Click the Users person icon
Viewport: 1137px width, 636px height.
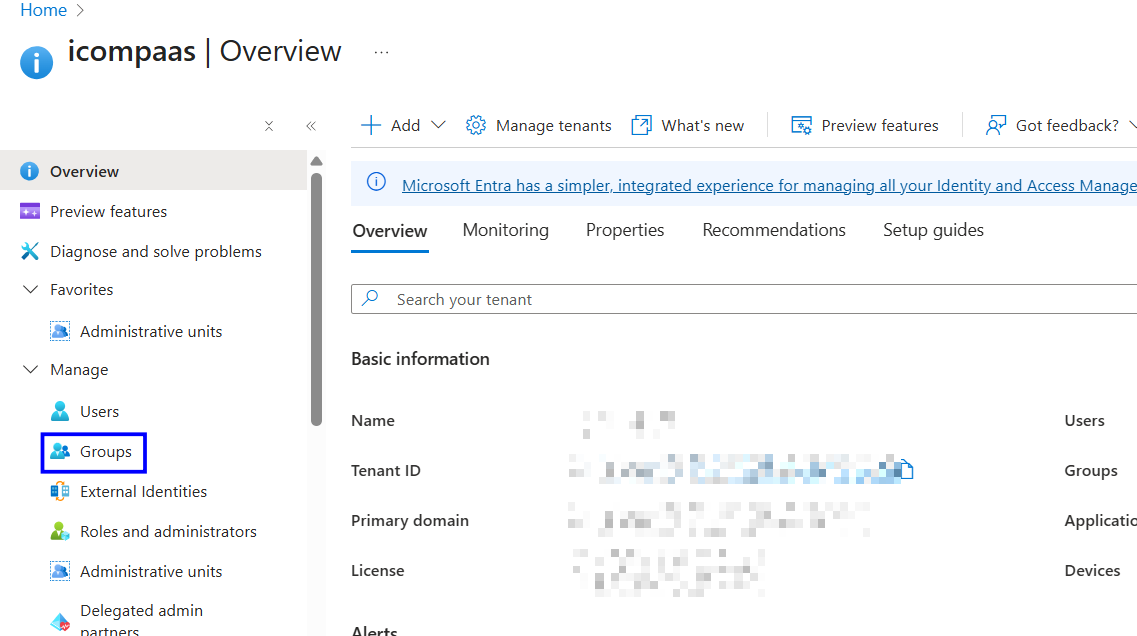59,411
